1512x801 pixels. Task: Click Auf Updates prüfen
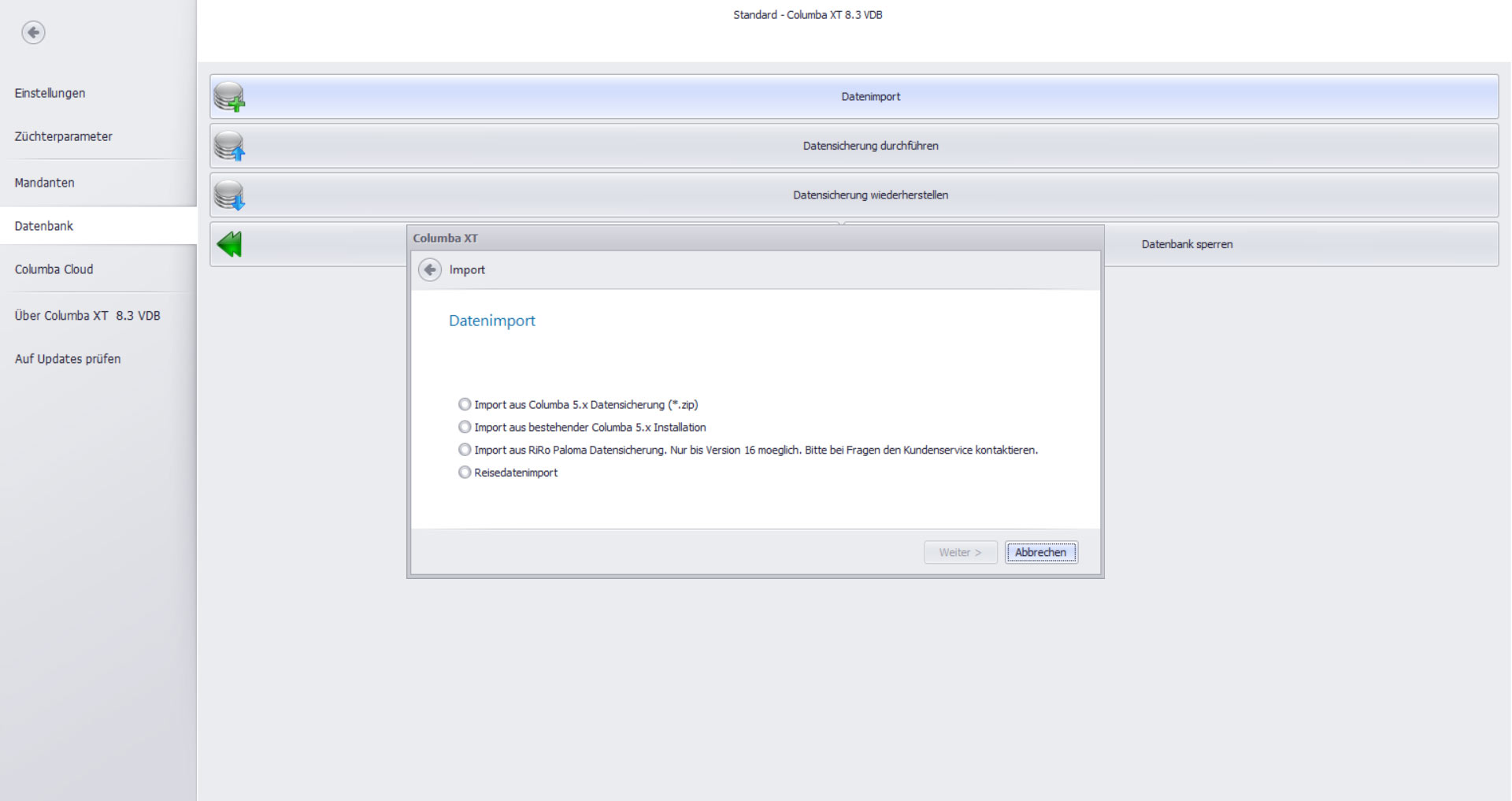click(x=68, y=359)
